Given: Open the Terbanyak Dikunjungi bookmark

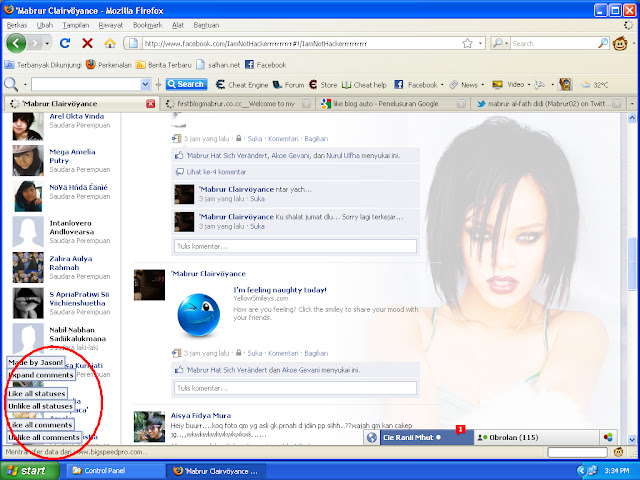Looking at the screenshot, I should point(43,65).
